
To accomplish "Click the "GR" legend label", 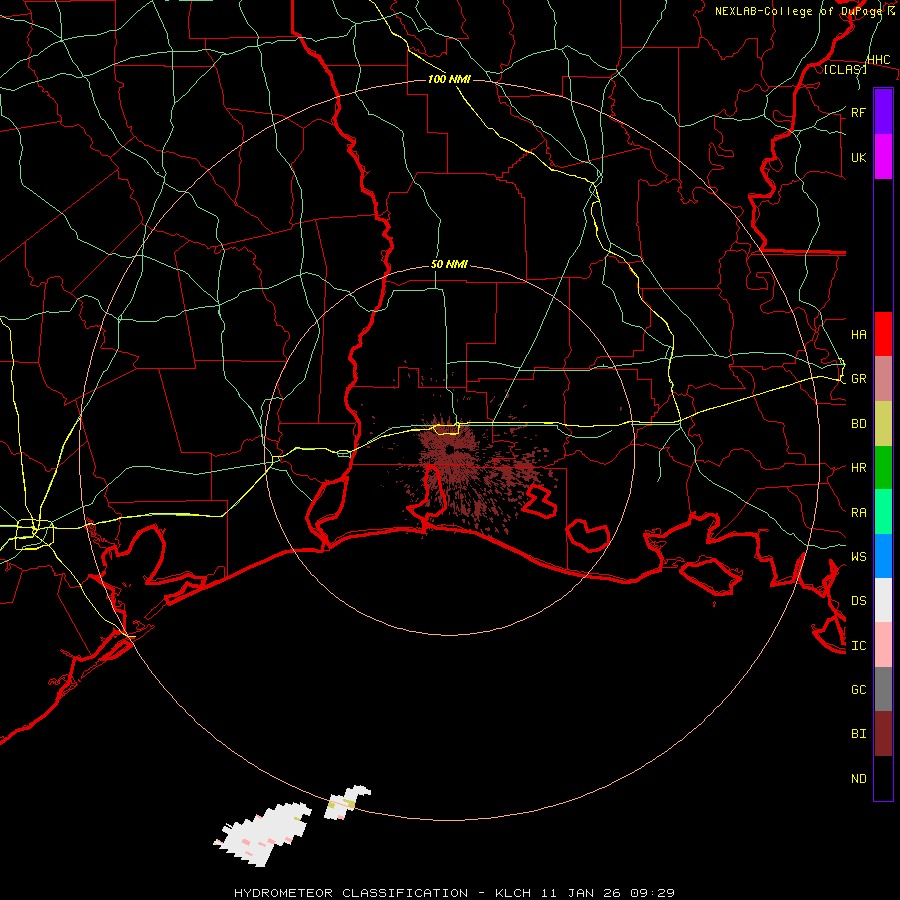I will point(858,379).
